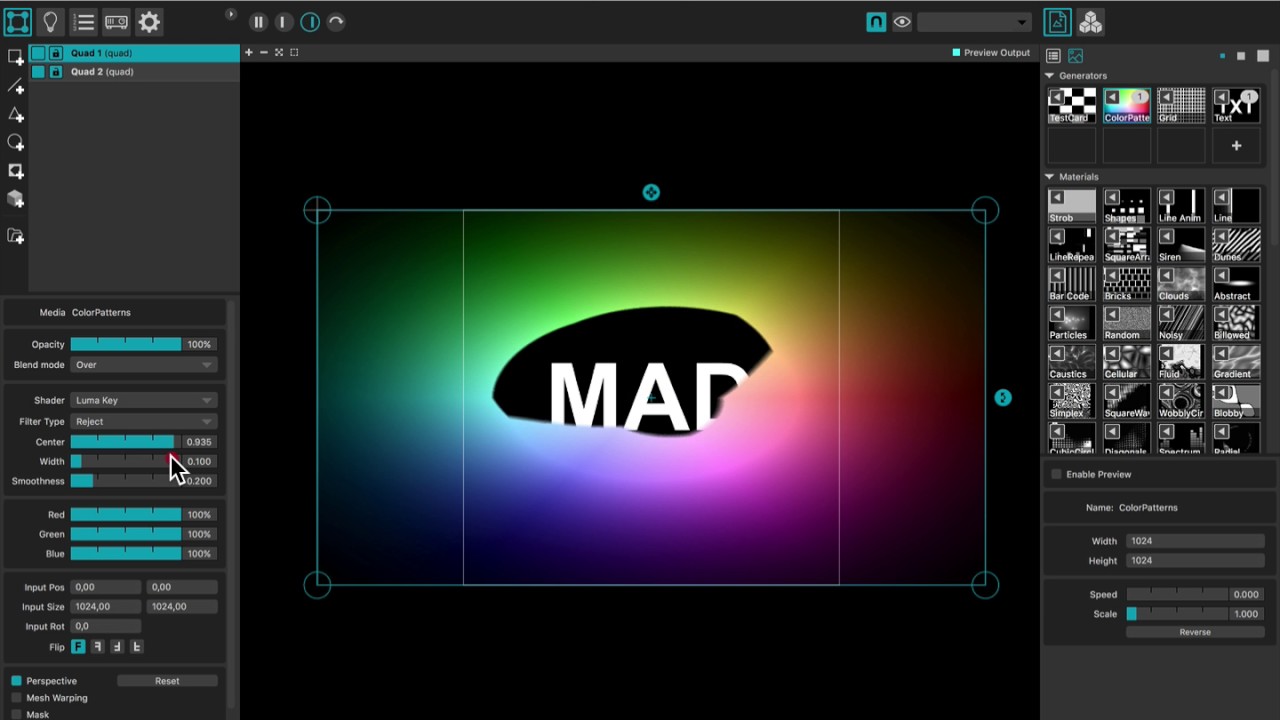Screen dimensions: 1280x720
Task: Click the Opacity slider
Action: tap(126, 345)
